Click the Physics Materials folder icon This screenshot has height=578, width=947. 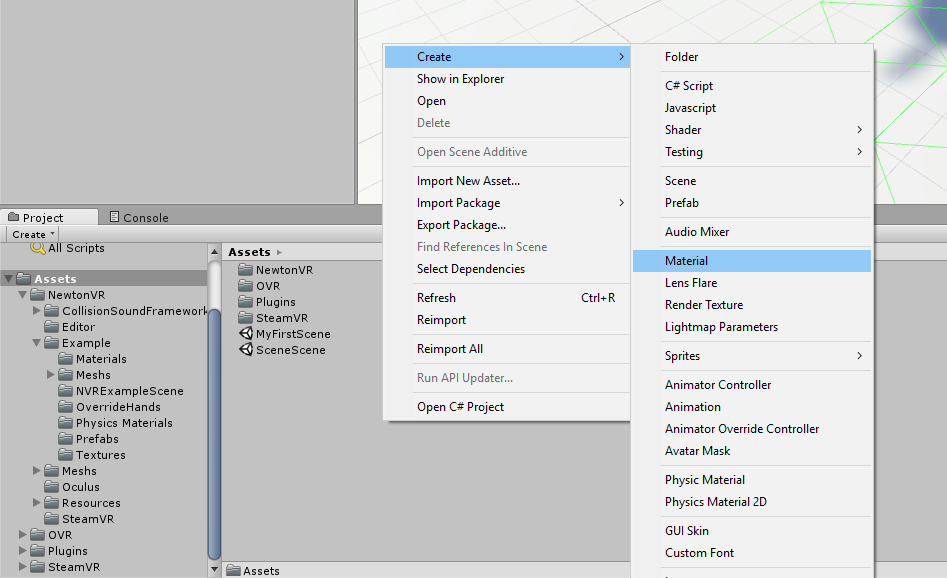pyautogui.click(x=65, y=422)
